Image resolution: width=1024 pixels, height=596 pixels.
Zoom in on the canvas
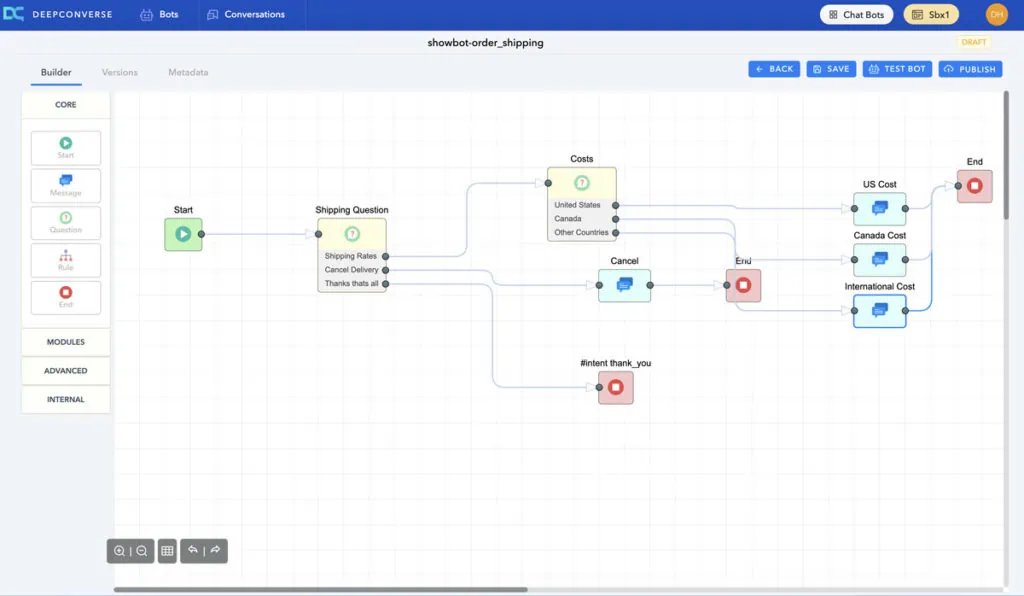pyautogui.click(x=120, y=551)
